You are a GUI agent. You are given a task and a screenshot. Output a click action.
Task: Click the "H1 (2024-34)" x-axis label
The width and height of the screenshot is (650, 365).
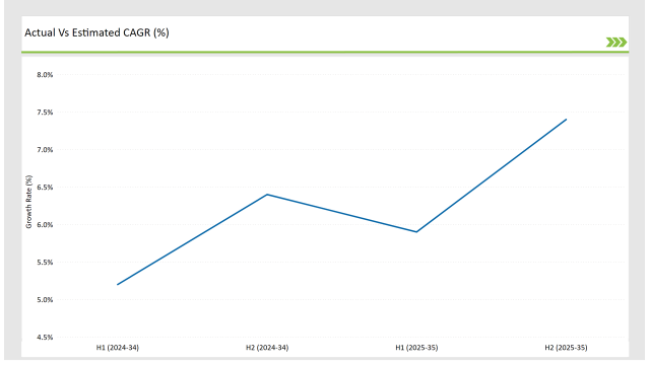(x=118, y=348)
